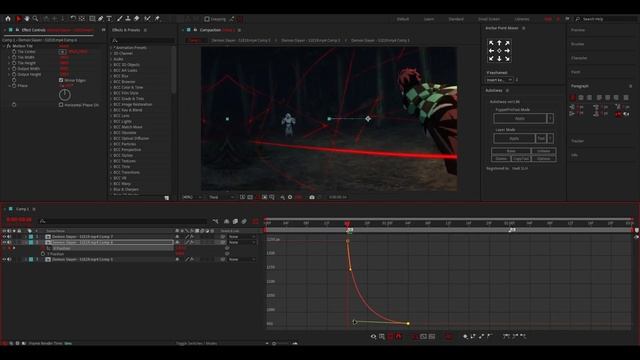This screenshot has width=640, height=360.
Task: Move anchor point to top-left arrow
Action: [491, 43]
